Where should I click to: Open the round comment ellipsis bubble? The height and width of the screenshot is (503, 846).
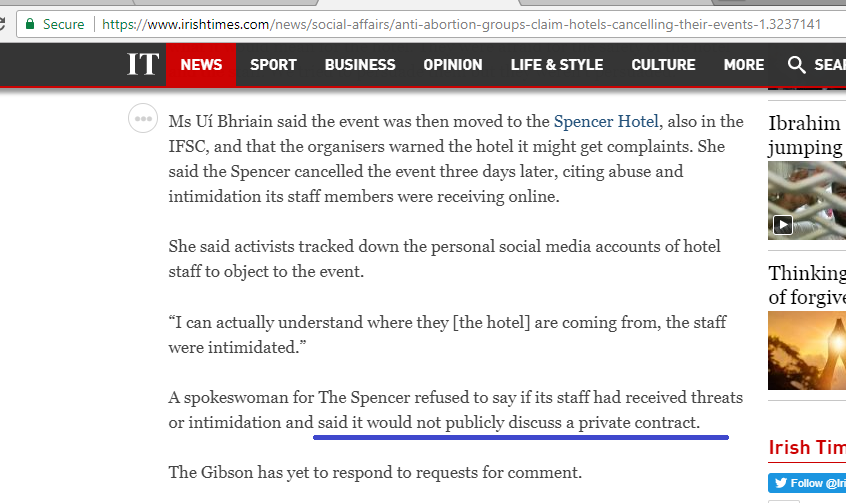143,118
